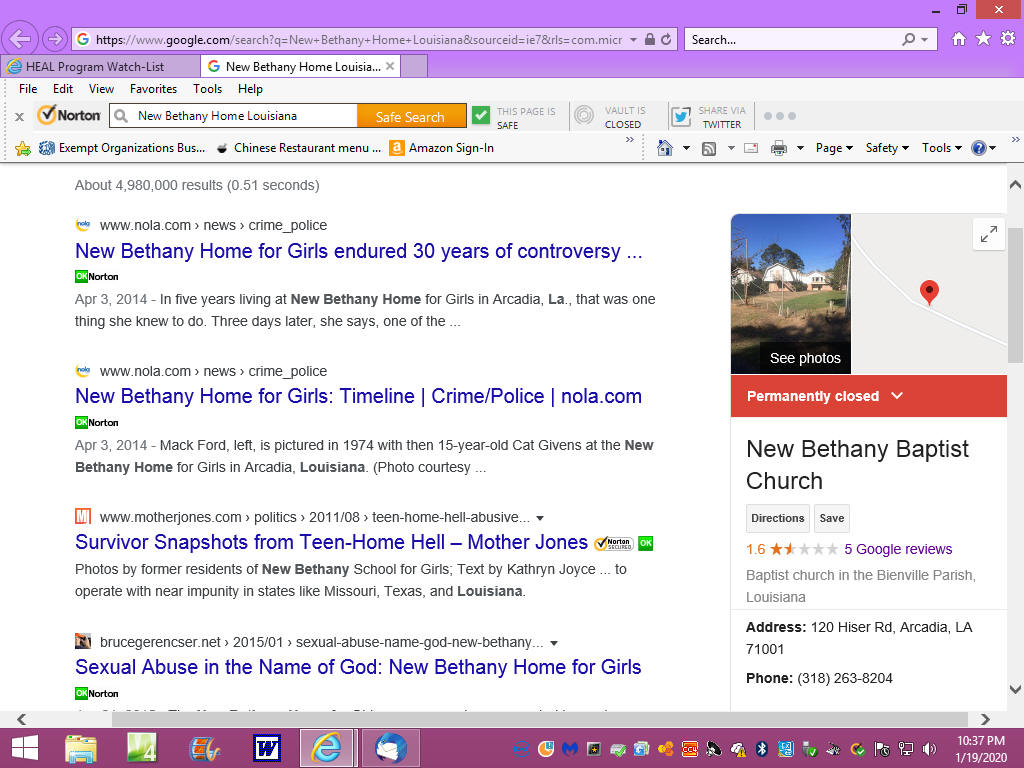
Task: Open the 5 Google reviews link
Action: pyautogui.click(x=898, y=549)
